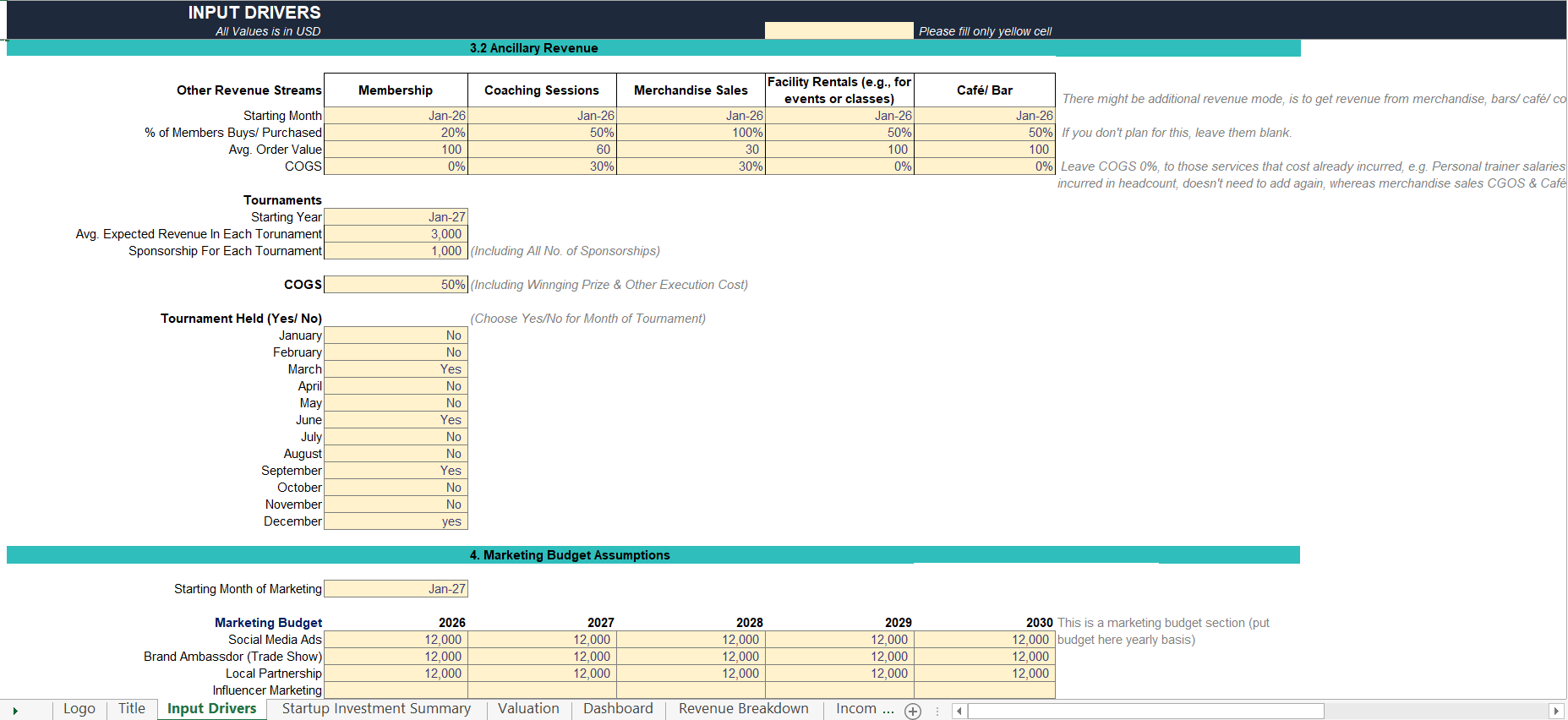Select the January tournament held cell
Screen dimensions: 1568x720
[x=396, y=335]
